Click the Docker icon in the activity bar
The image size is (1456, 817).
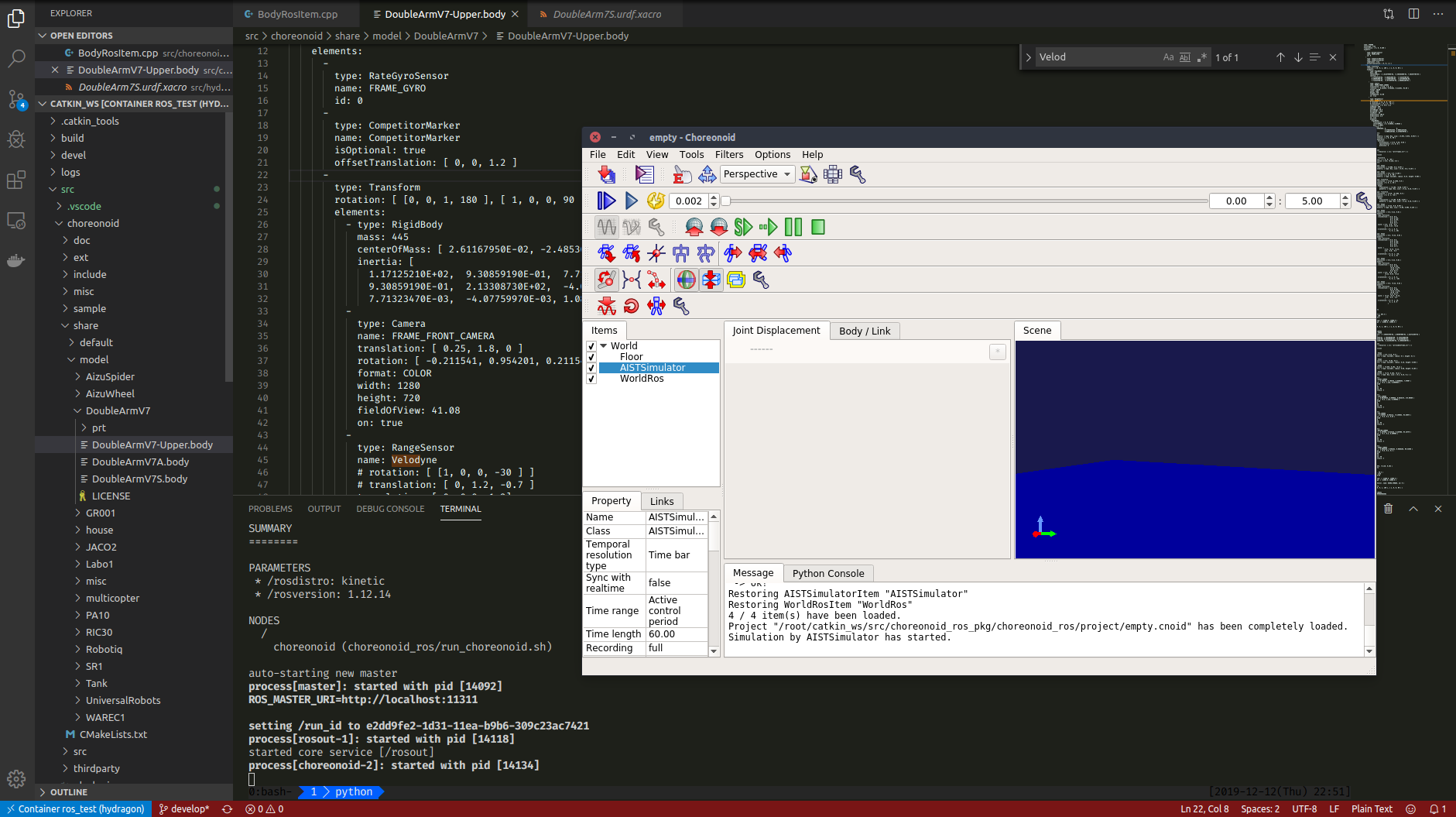pos(16,260)
